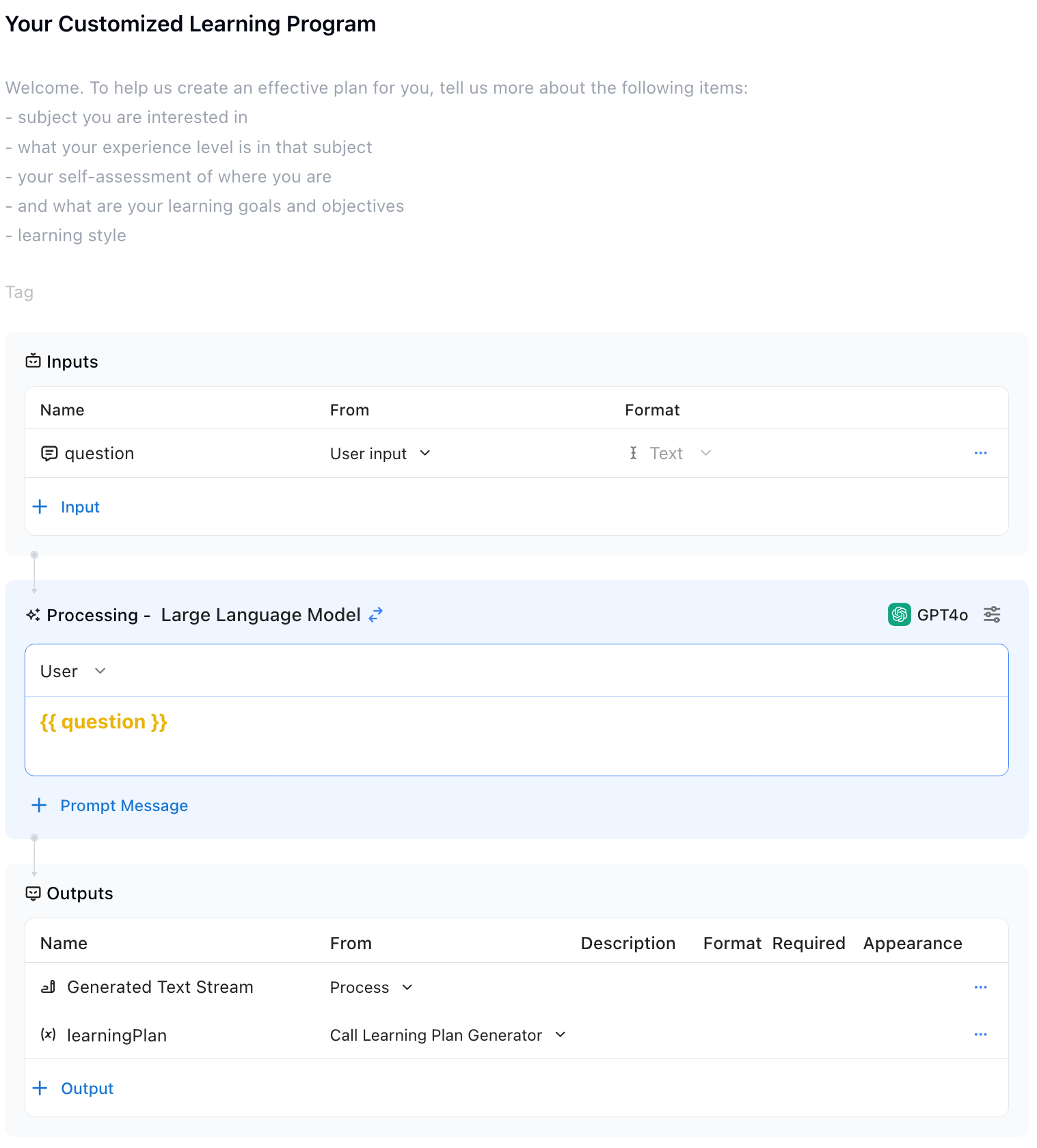Click the swap processing type arrows icon
Screen dimensions: 1037x1148
click(x=375, y=615)
